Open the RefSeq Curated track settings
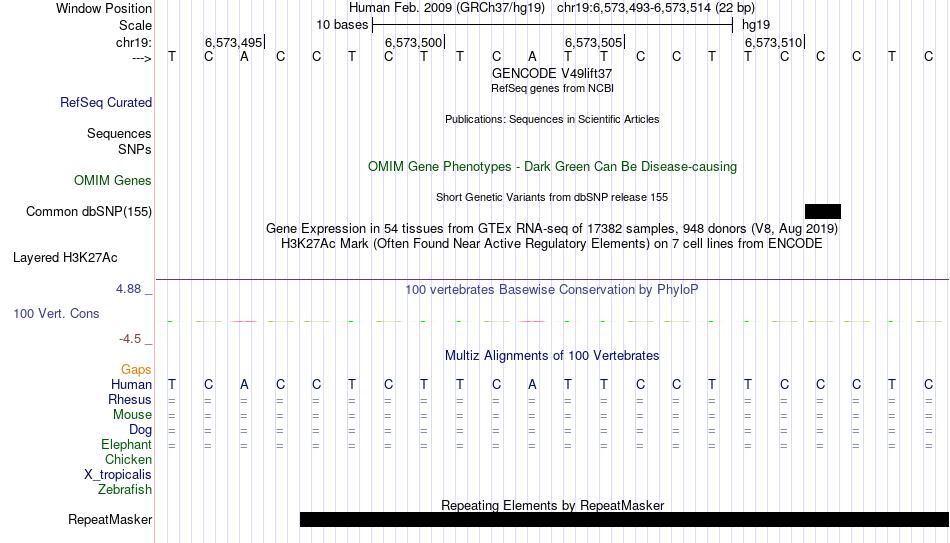Viewport: 950px width, 543px height. (x=106, y=102)
